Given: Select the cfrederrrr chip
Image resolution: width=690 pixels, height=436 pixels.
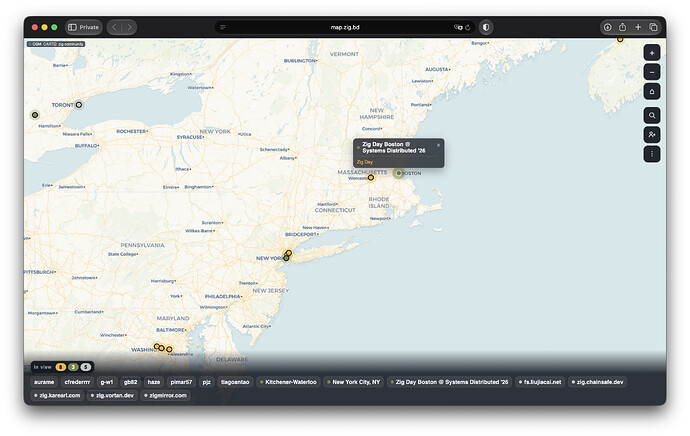Looking at the screenshot, I should pos(77,382).
